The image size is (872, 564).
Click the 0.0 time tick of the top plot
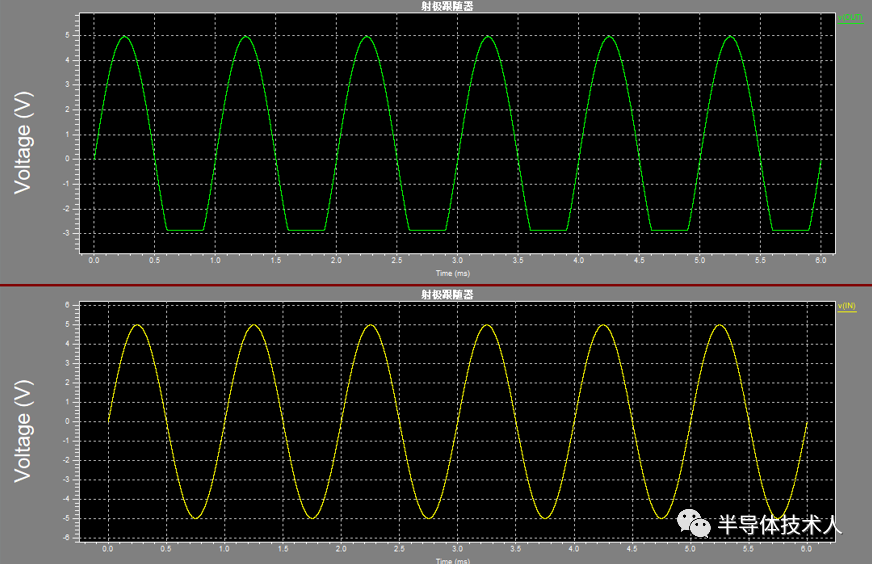[x=94, y=260]
